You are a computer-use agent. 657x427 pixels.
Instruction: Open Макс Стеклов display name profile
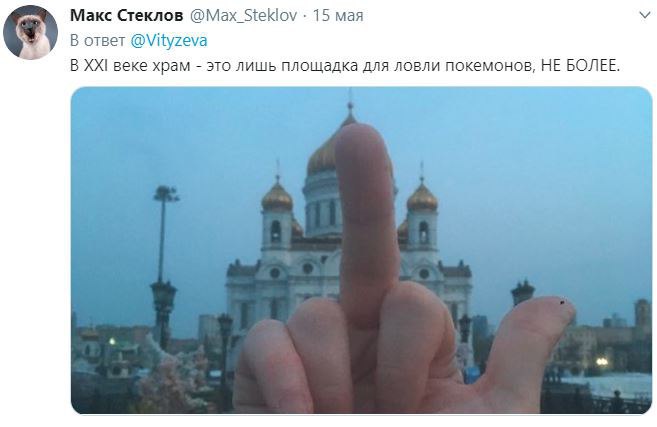pyautogui.click(x=127, y=16)
